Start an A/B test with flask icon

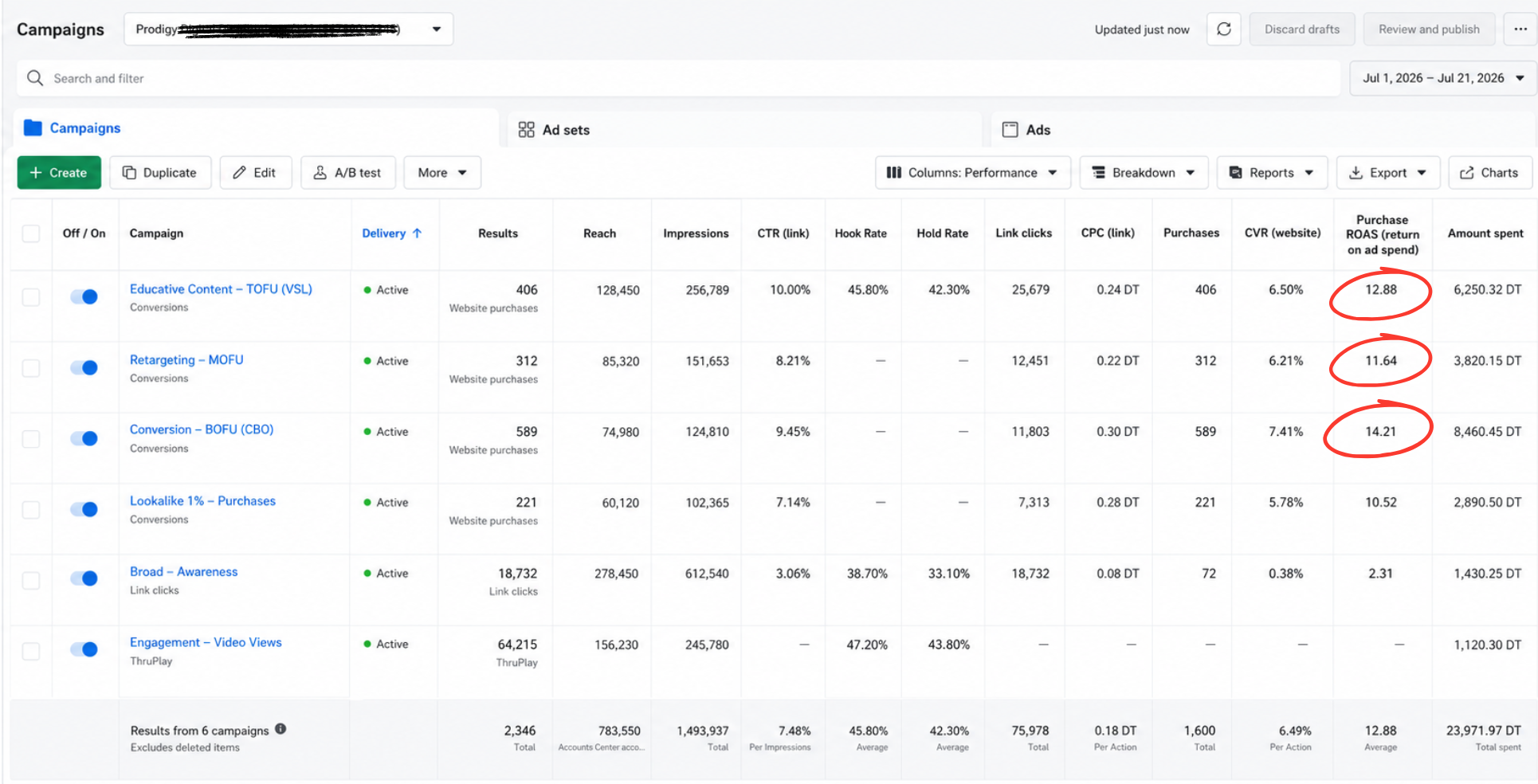pyautogui.click(x=348, y=173)
